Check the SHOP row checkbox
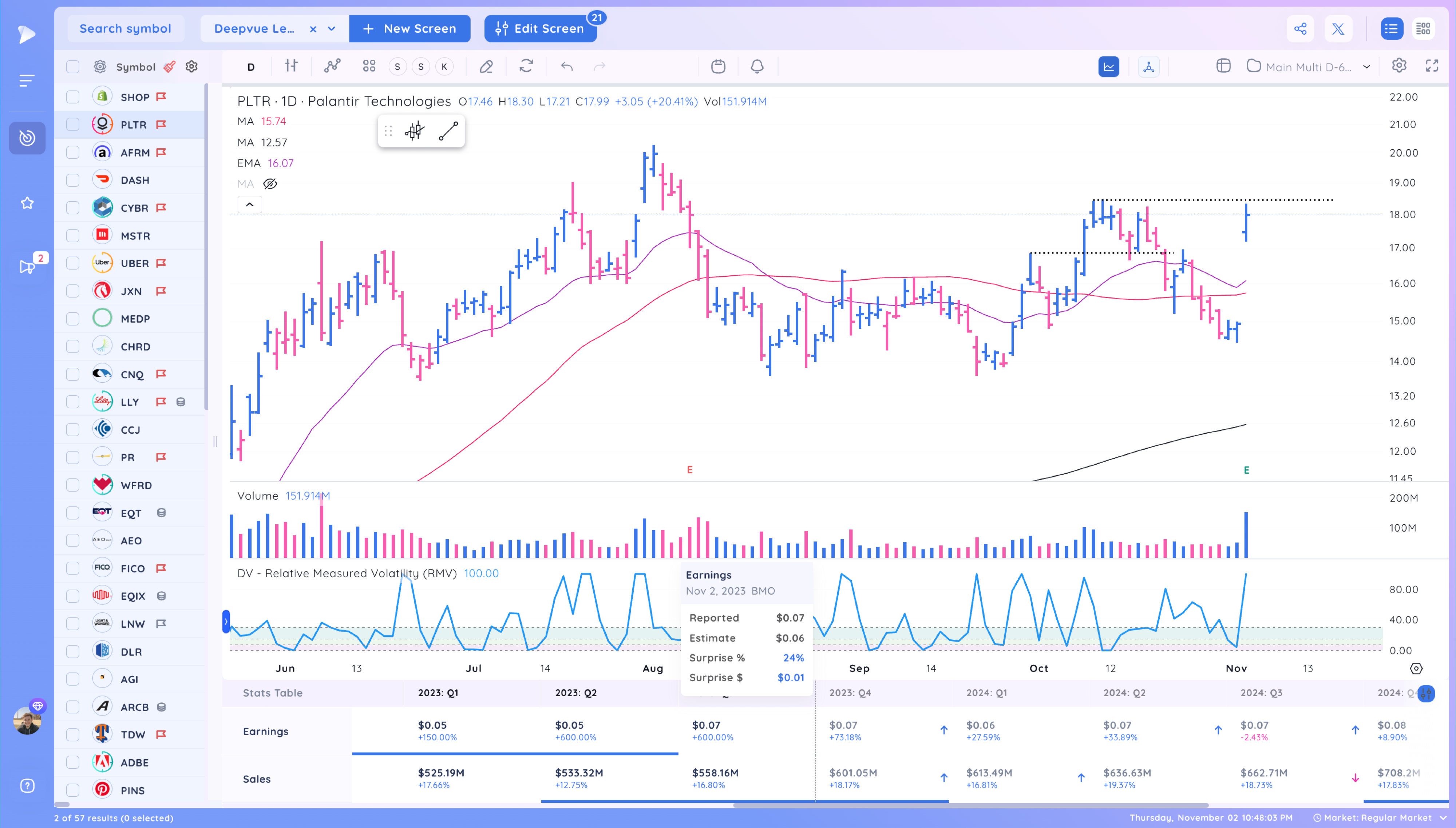Screen dimensions: 1456x828 point(73,97)
